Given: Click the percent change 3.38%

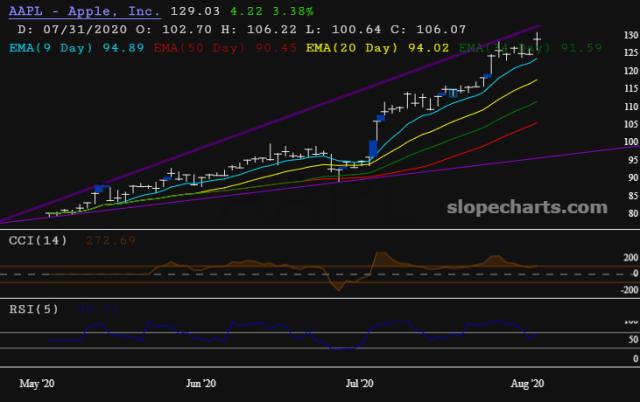Looking at the screenshot, I should pos(293,11).
